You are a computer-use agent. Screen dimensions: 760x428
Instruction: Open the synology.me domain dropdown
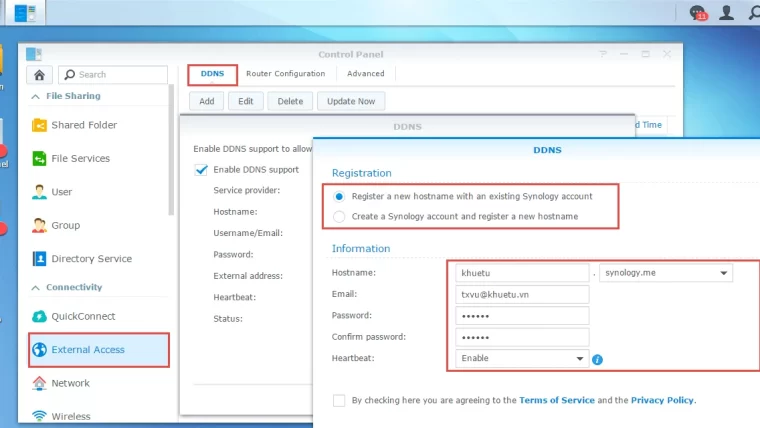click(x=665, y=273)
